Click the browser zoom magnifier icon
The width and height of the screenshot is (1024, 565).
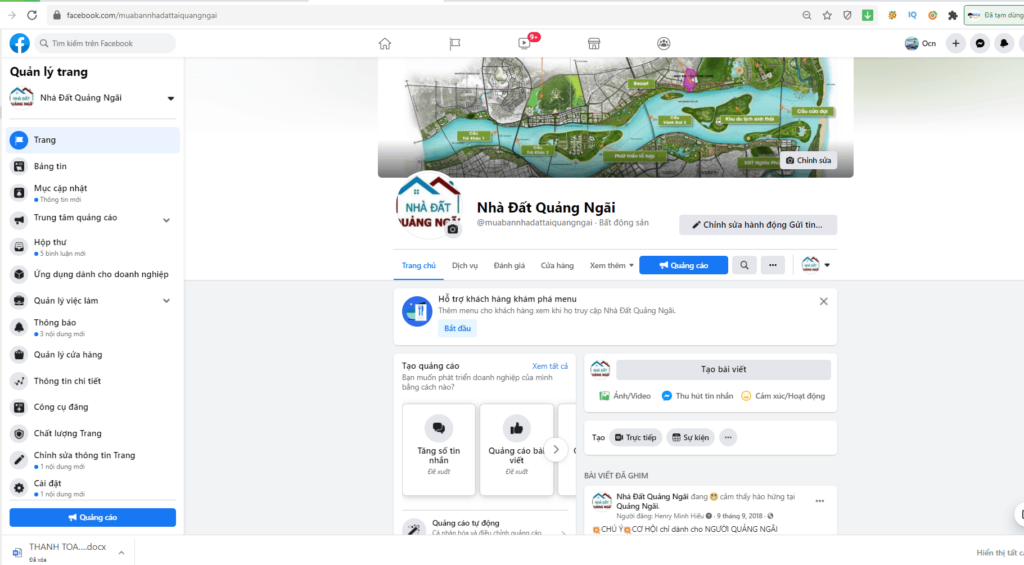[x=807, y=15]
